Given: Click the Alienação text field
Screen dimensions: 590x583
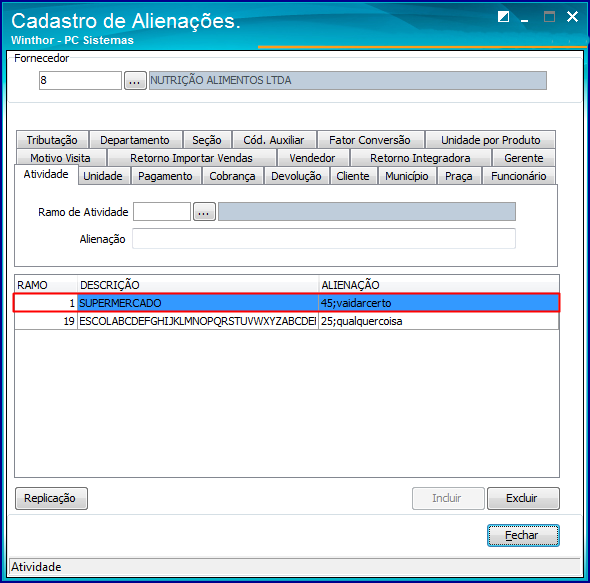Looking at the screenshot, I should pyautogui.click(x=324, y=239).
